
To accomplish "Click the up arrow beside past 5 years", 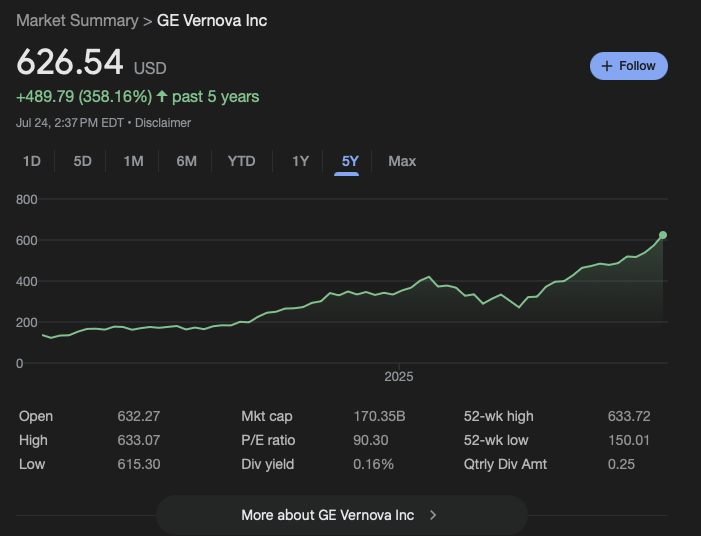I will [162, 96].
